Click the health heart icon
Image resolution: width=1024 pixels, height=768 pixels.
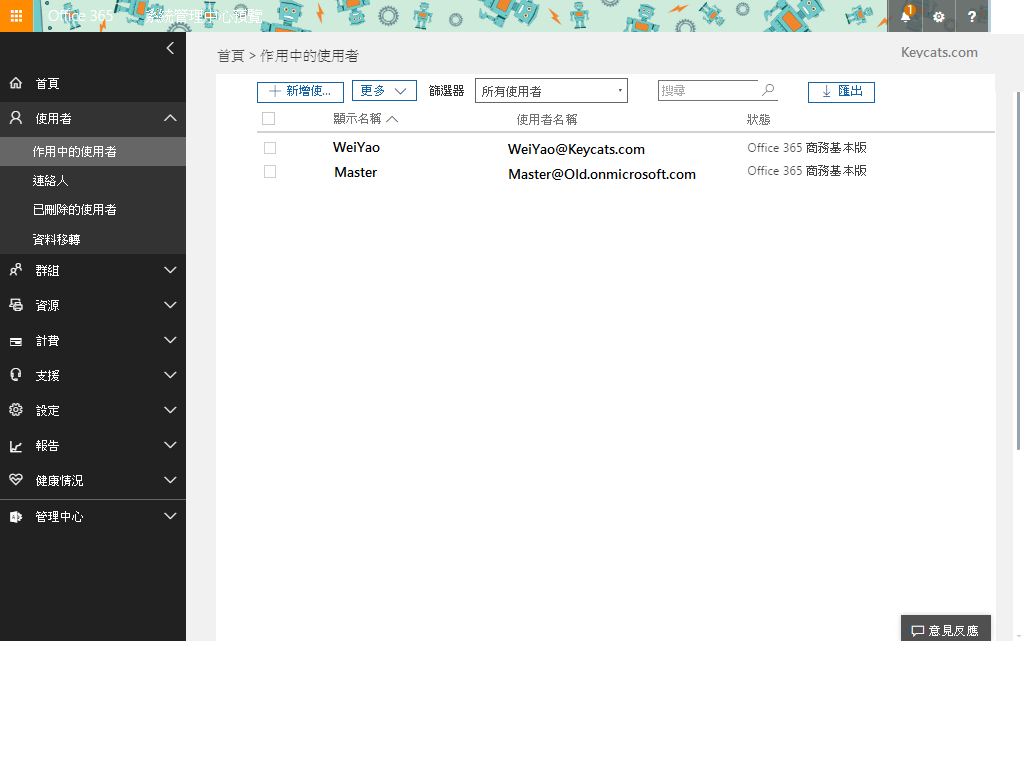[16, 480]
